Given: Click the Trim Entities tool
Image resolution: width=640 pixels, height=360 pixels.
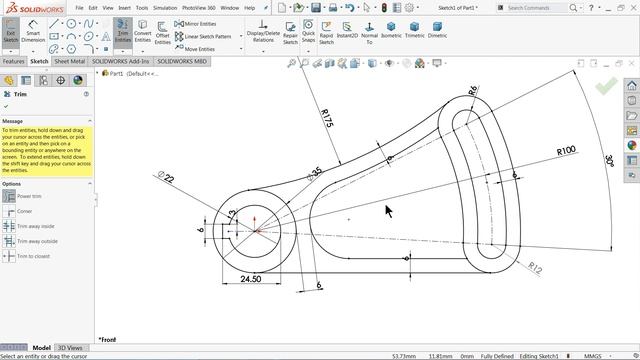Looking at the screenshot, I should pyautogui.click(x=122, y=31).
